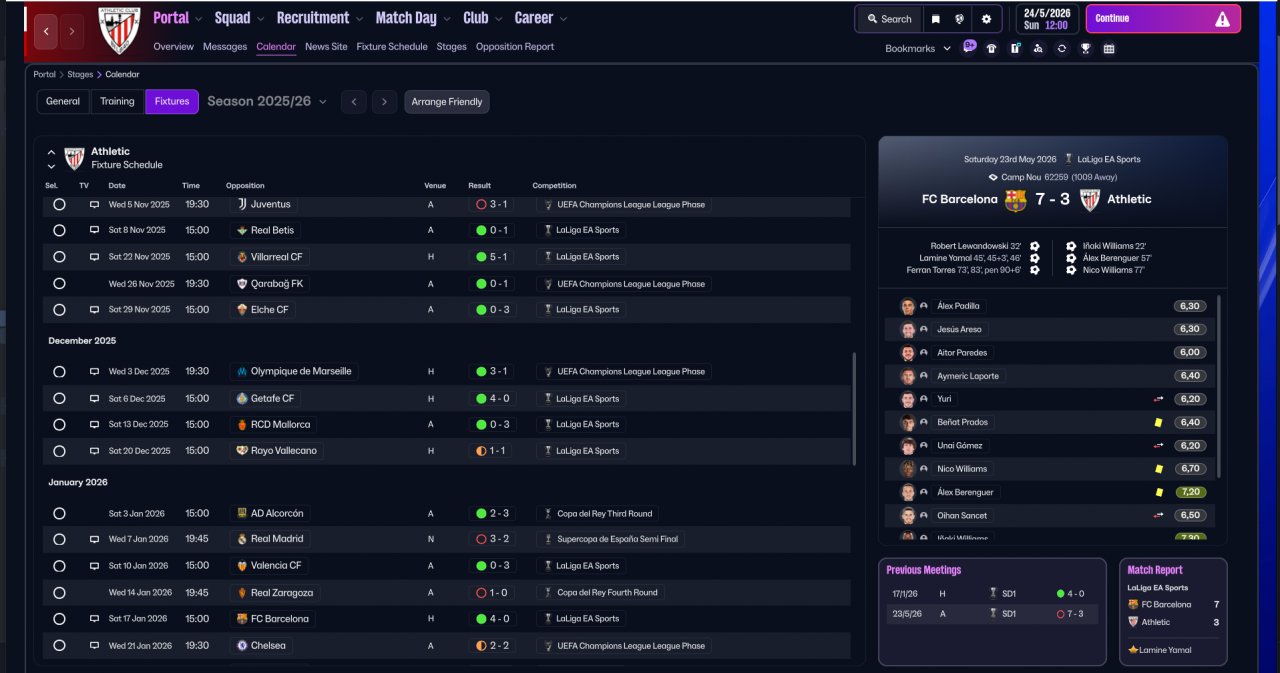Click the Athletic badge in Fixture Schedule header
The image size is (1280, 673).
(74, 158)
